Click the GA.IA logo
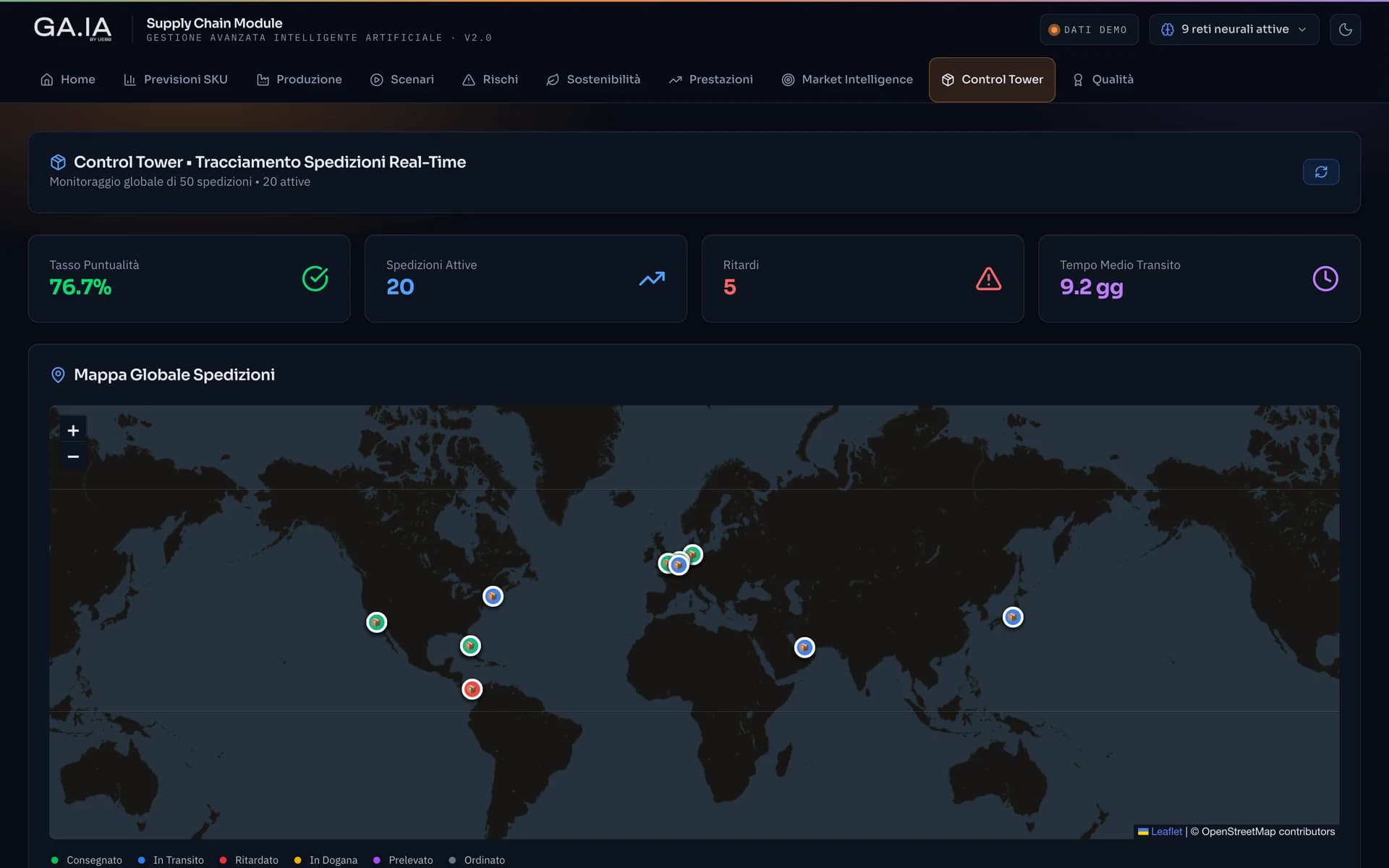Image resolution: width=1389 pixels, height=868 pixels. (72, 28)
